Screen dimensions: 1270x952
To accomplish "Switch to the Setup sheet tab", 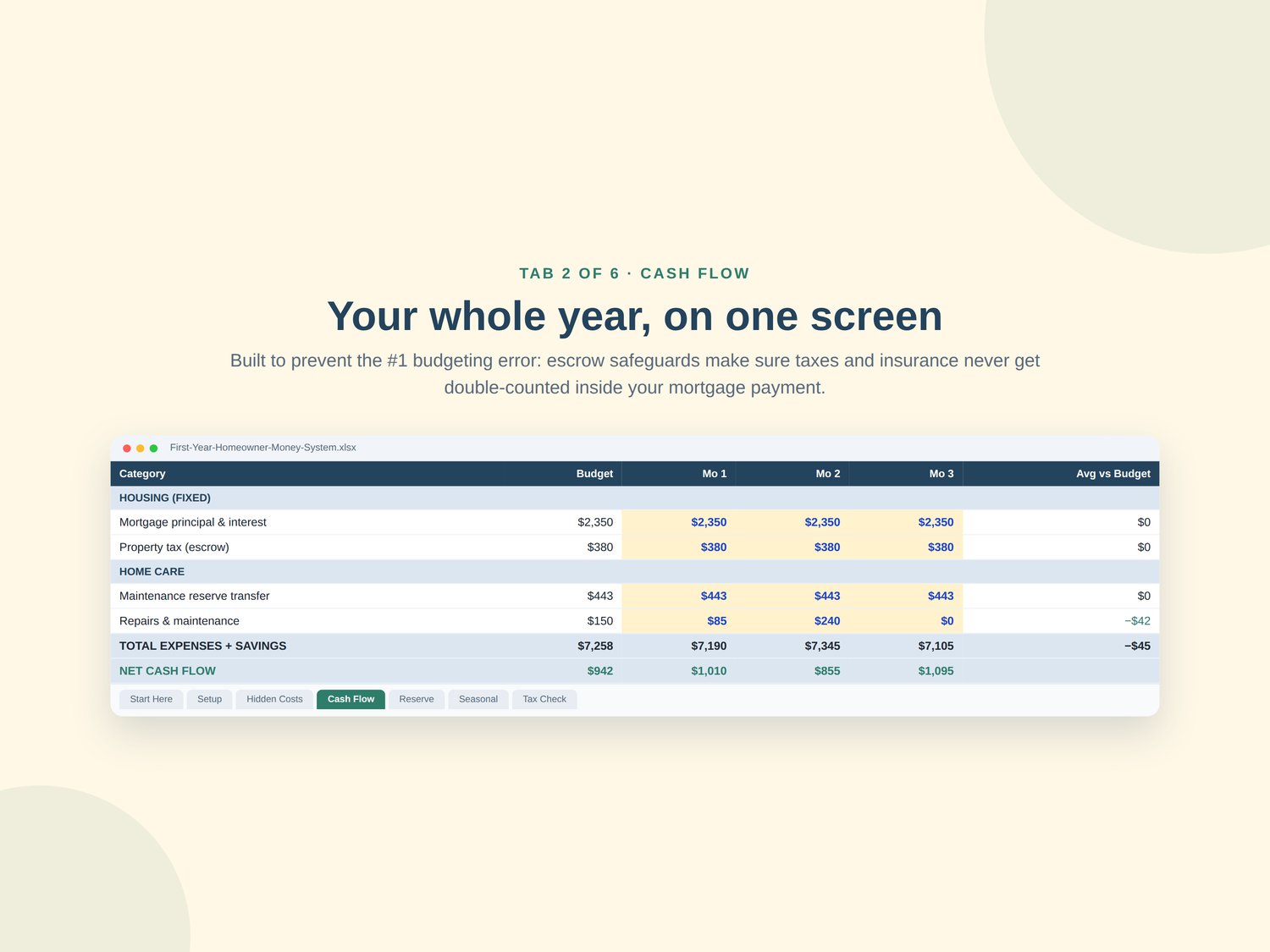I will pyautogui.click(x=209, y=699).
